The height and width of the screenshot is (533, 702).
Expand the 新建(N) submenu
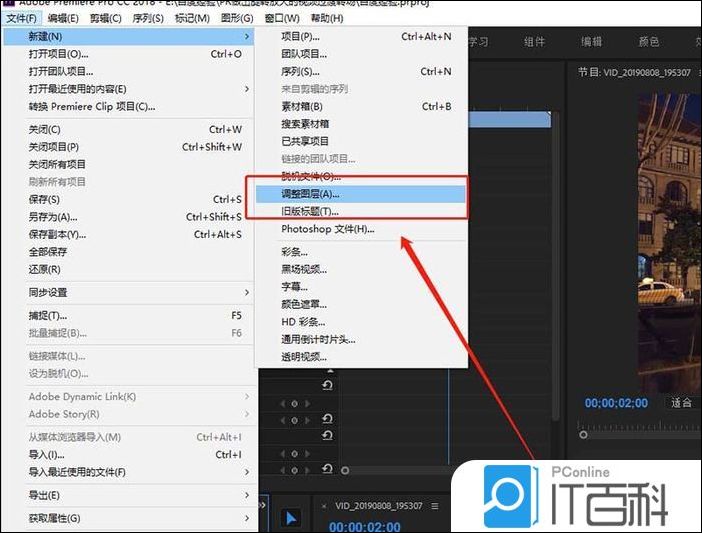point(128,36)
